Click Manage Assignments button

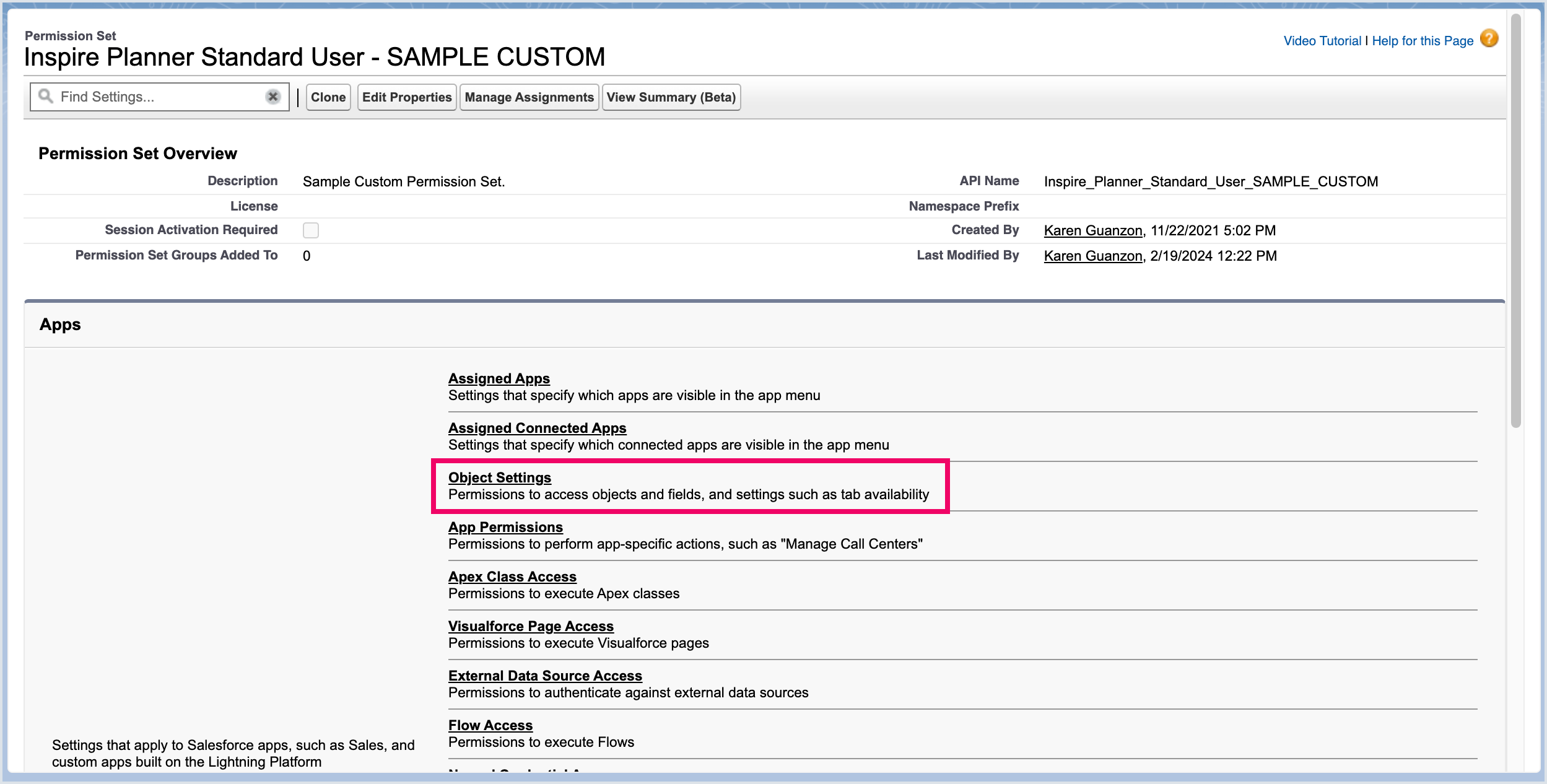(528, 97)
